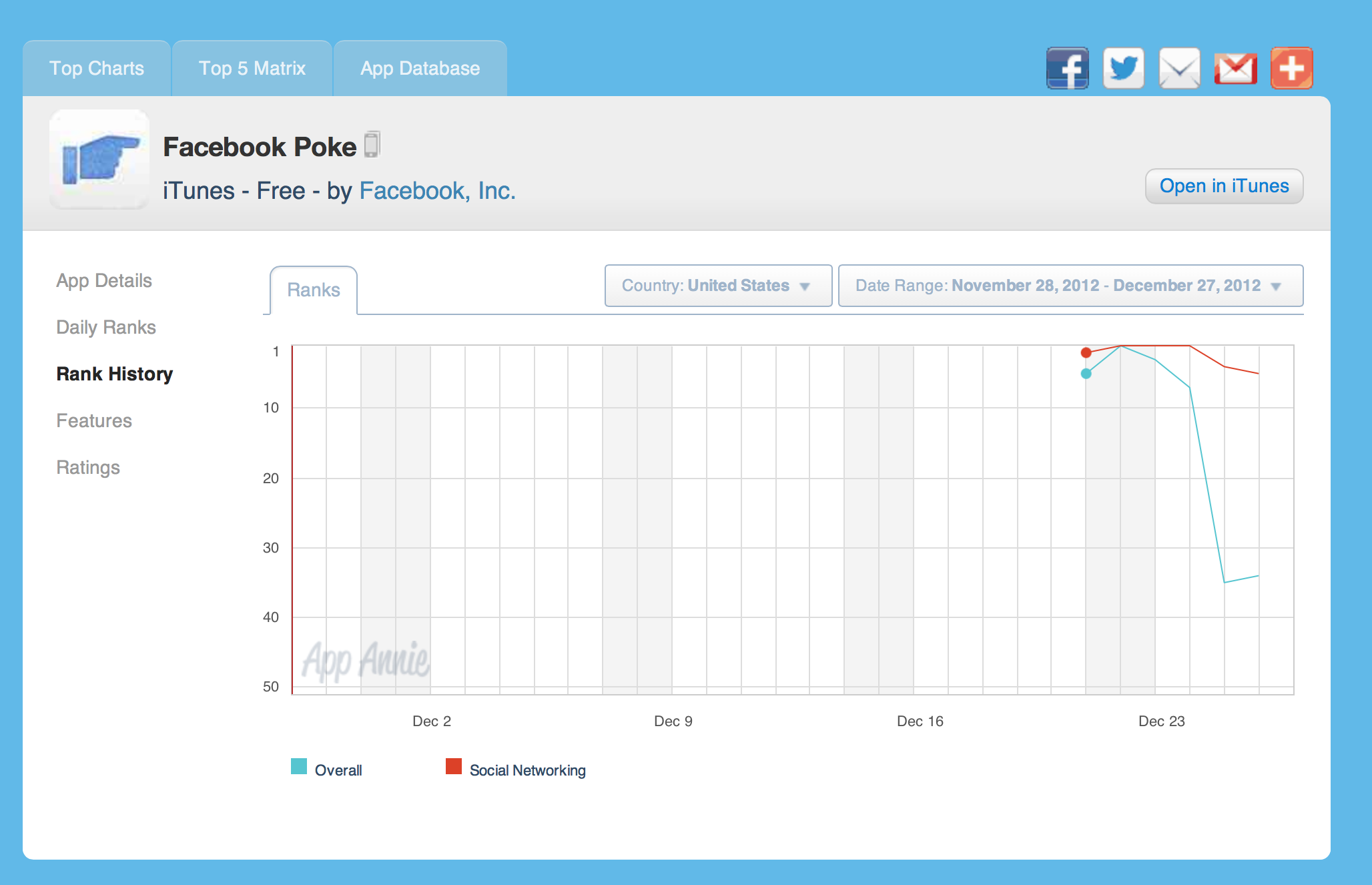Viewport: 1372px width, 885px height.
Task: Click the Facebook Poke app icon
Action: 99,160
